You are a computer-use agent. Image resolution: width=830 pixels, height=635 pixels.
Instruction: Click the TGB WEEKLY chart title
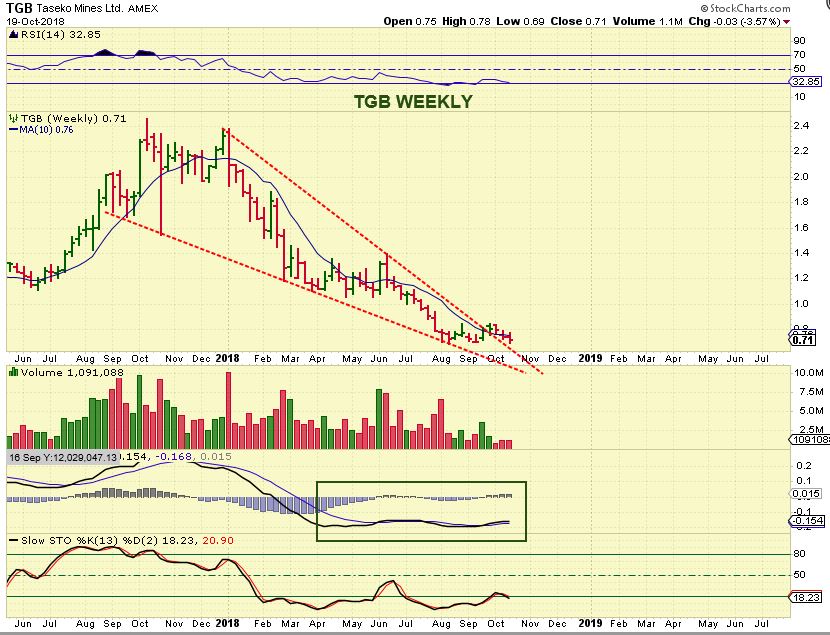[x=413, y=102]
